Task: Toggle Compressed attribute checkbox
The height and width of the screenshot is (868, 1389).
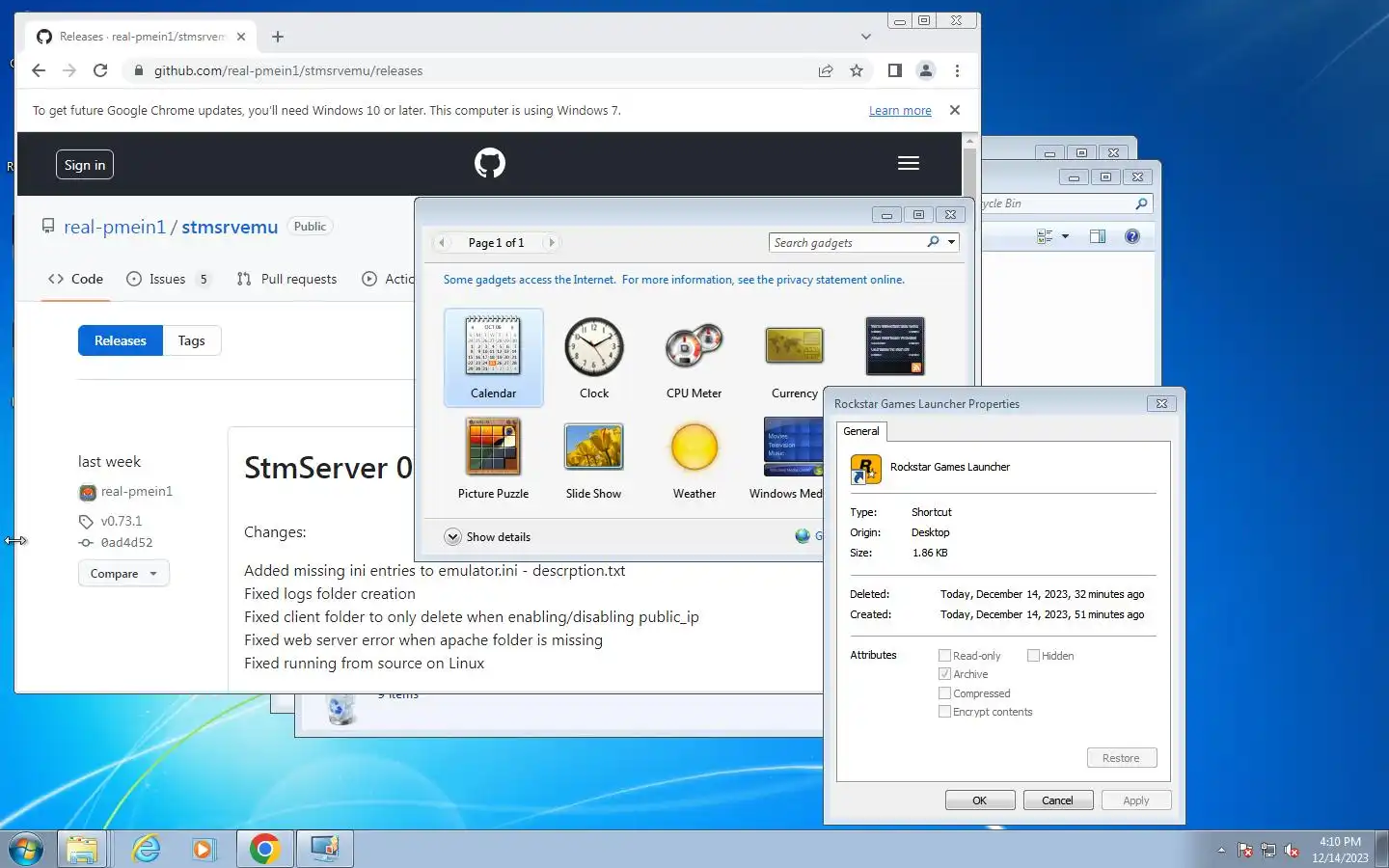Action: tap(945, 693)
